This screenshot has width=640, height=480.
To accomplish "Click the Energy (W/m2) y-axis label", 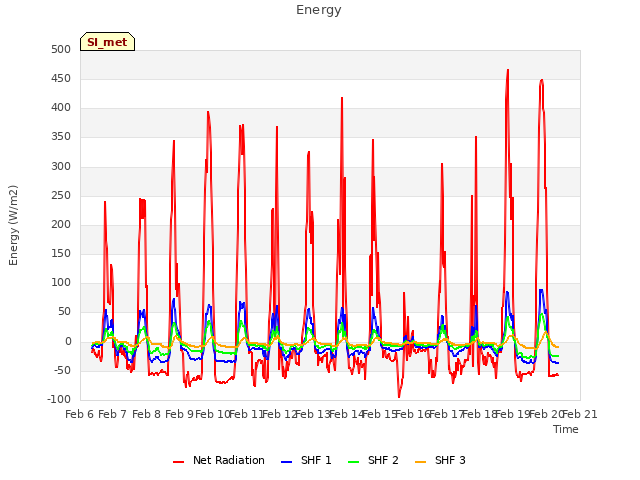I will pos(13,225).
